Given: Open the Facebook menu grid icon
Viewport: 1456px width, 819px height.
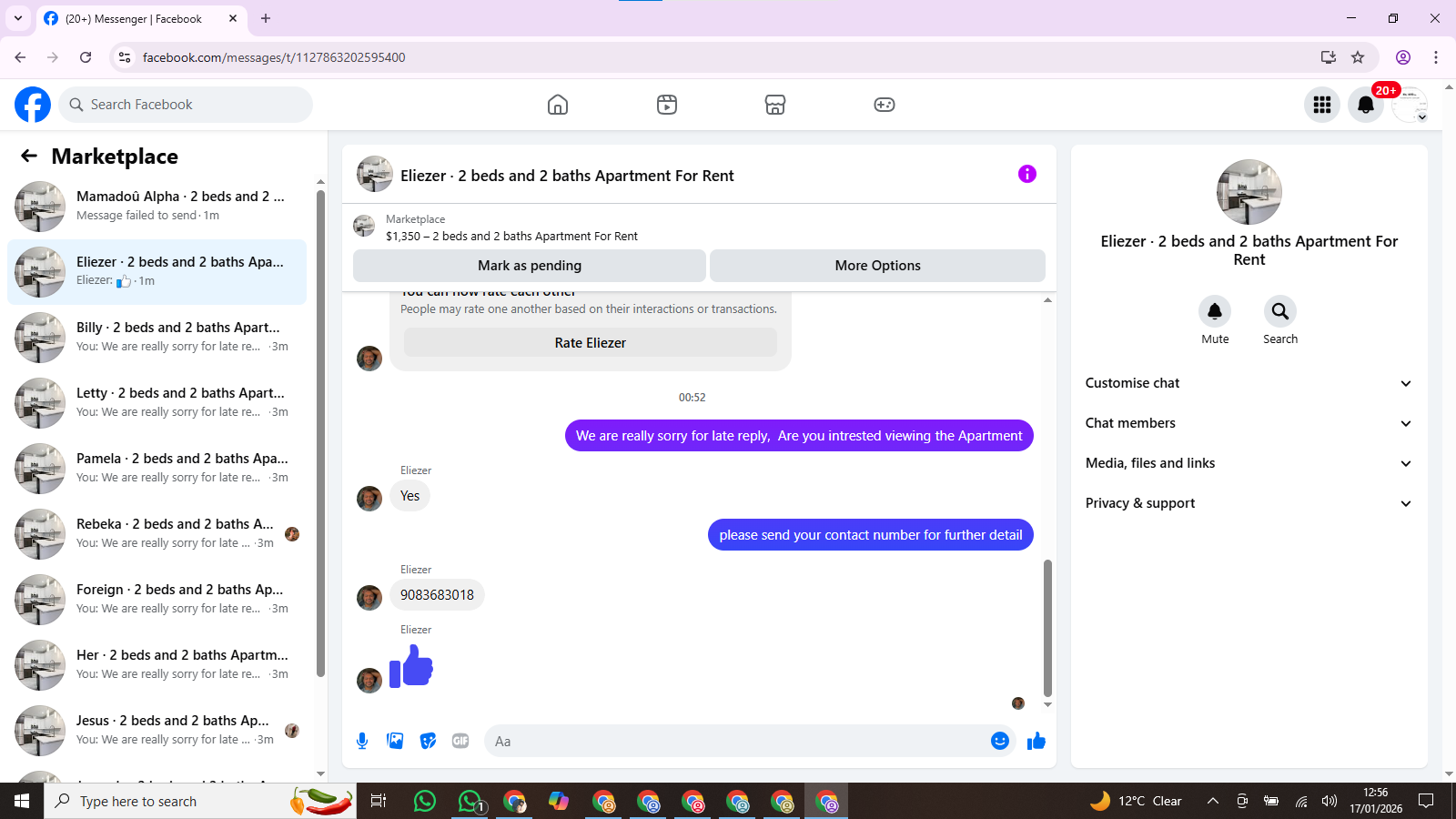Looking at the screenshot, I should pyautogui.click(x=1322, y=105).
